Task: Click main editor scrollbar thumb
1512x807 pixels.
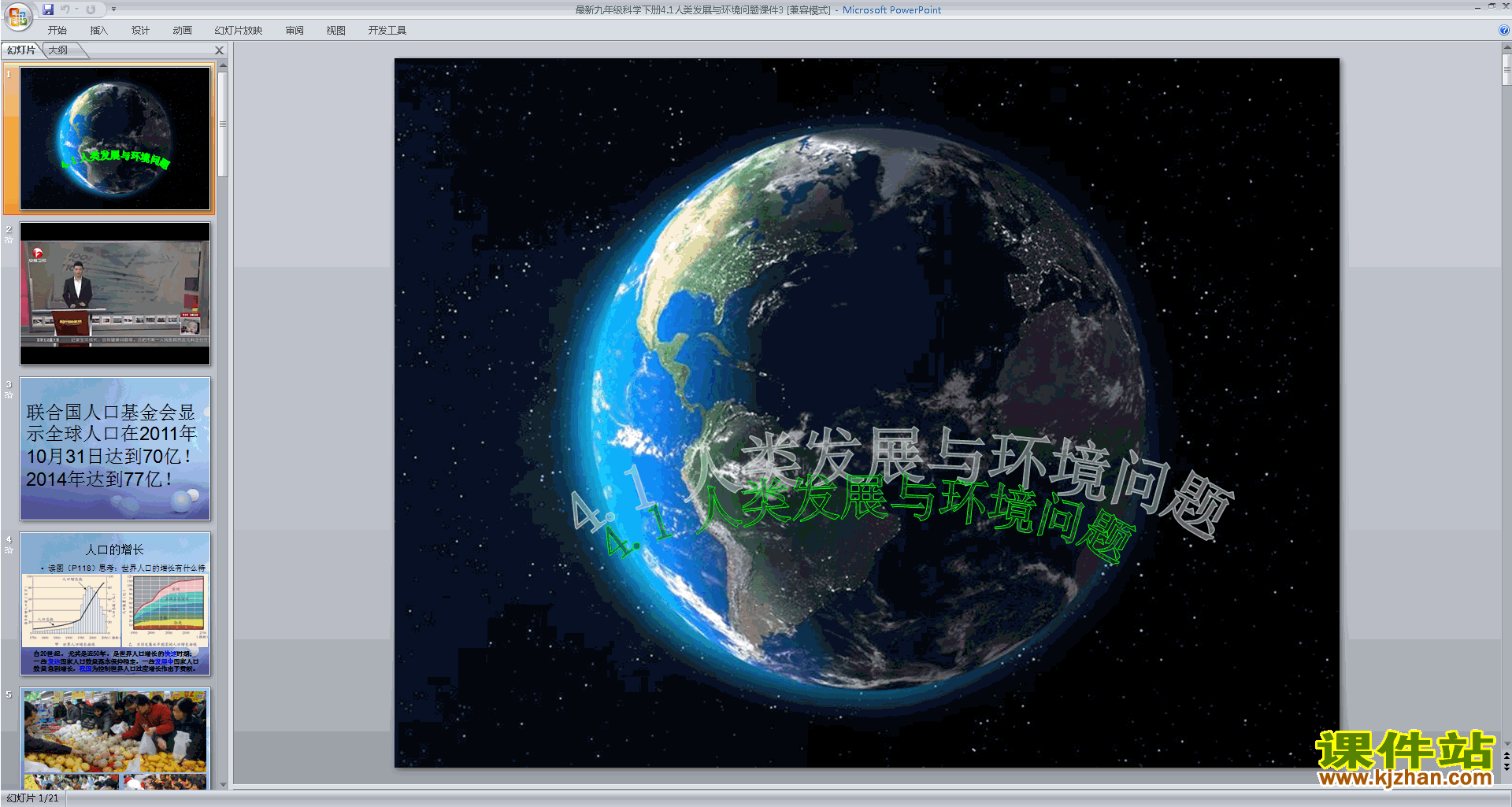Action: pyautogui.click(x=1506, y=69)
